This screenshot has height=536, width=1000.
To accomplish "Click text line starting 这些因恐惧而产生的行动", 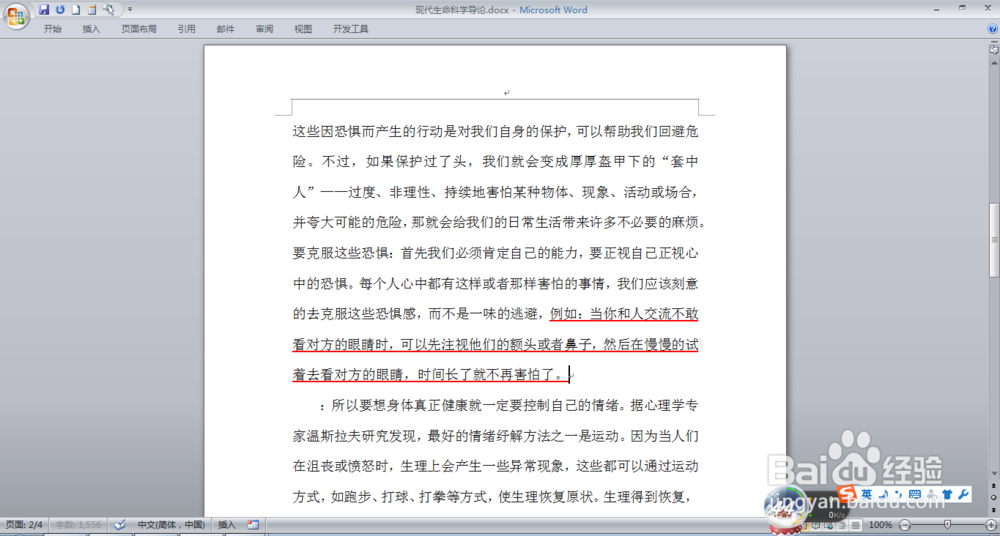I will pyautogui.click(x=496, y=131).
